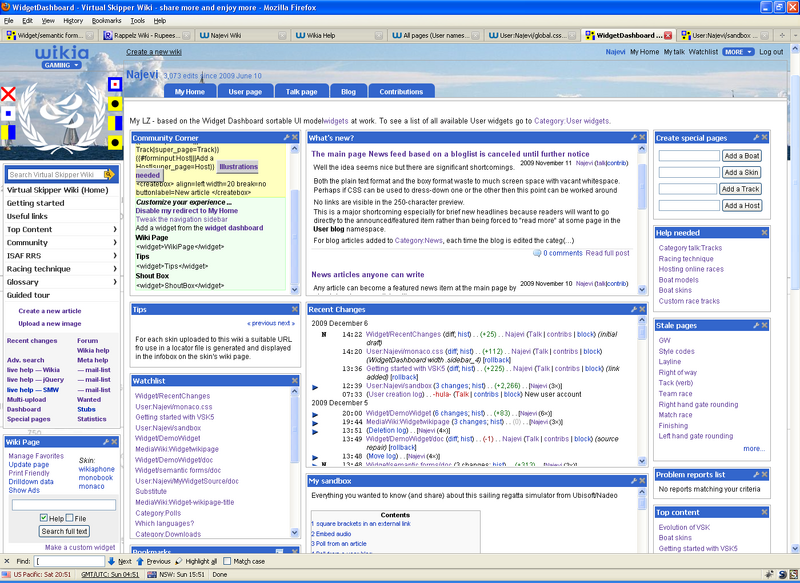Expand grouped changes for MediaWiki:Widgetwikipage
The image size is (800, 583).
coord(315,423)
